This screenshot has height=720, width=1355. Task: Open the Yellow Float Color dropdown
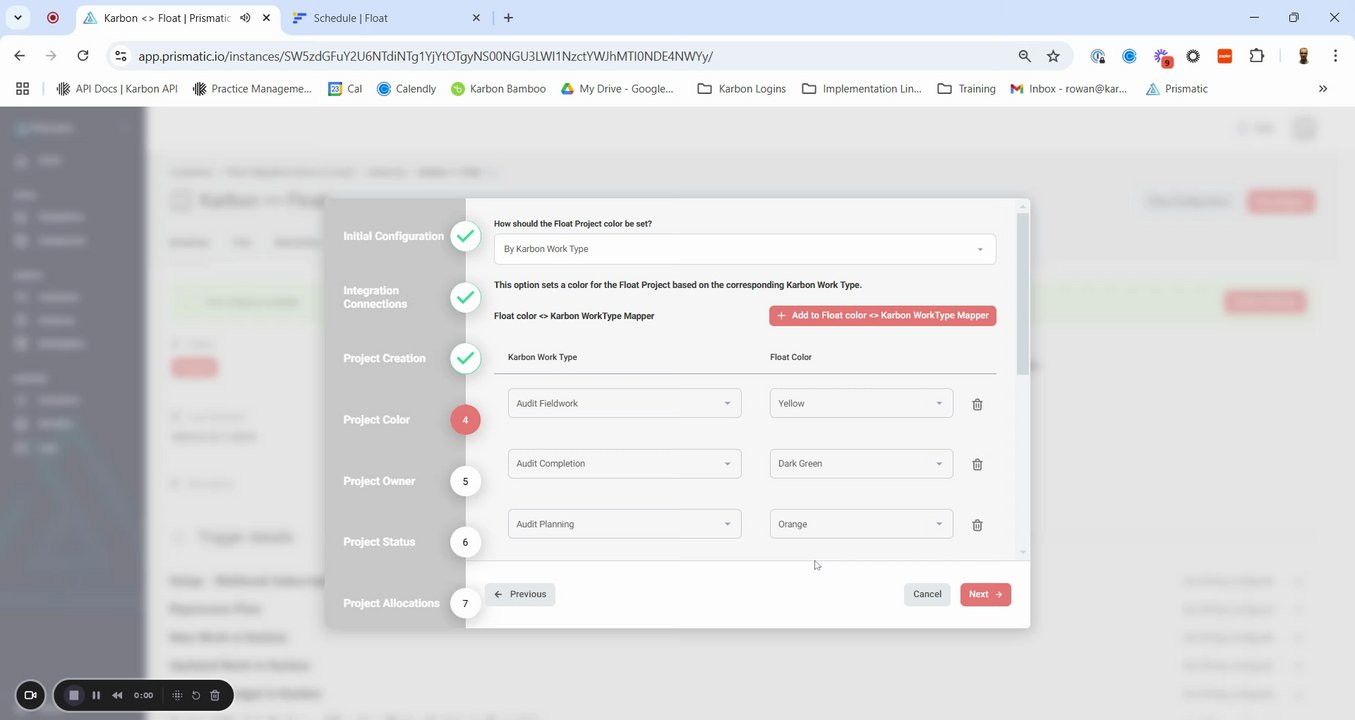click(861, 403)
